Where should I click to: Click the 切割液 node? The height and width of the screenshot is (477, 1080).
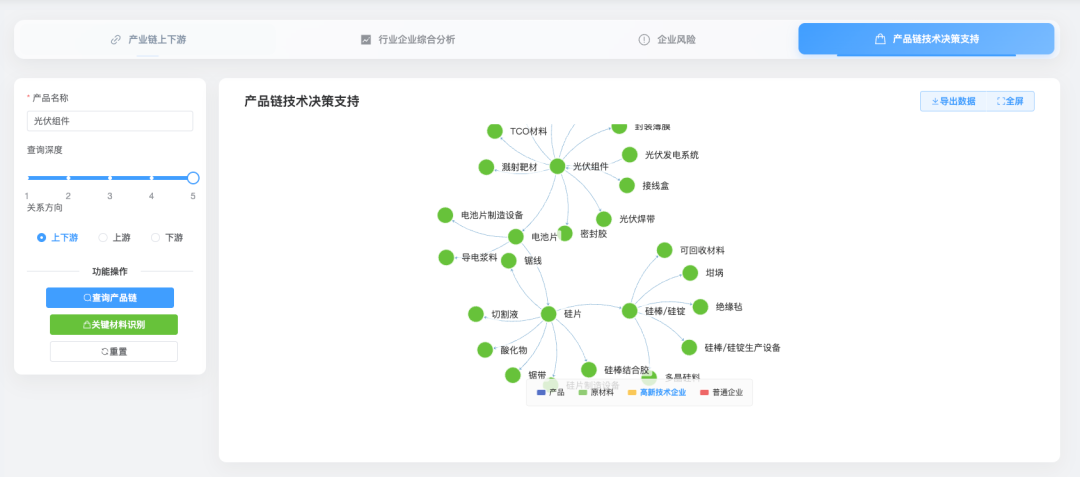[x=476, y=315]
